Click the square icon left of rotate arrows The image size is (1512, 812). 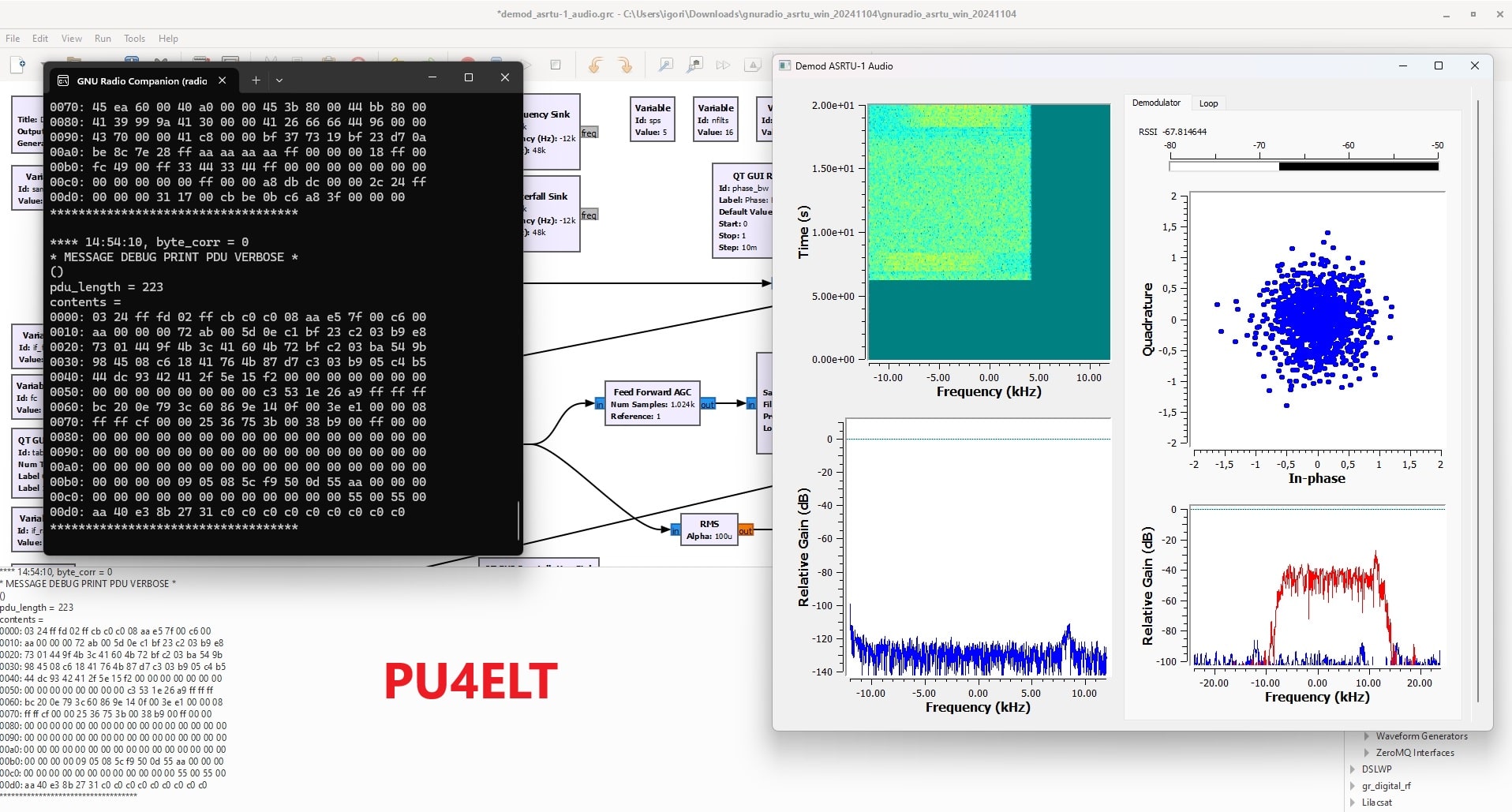(x=556, y=65)
